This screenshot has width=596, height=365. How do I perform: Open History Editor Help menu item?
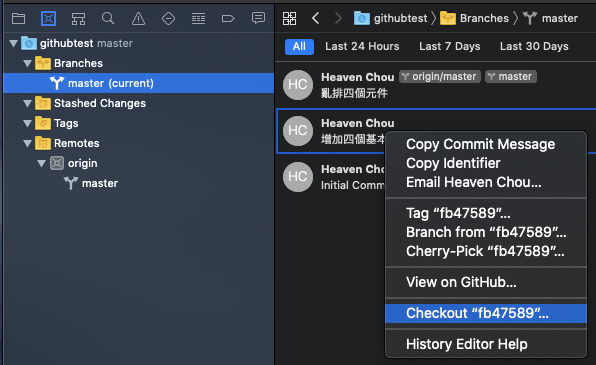coord(486,344)
